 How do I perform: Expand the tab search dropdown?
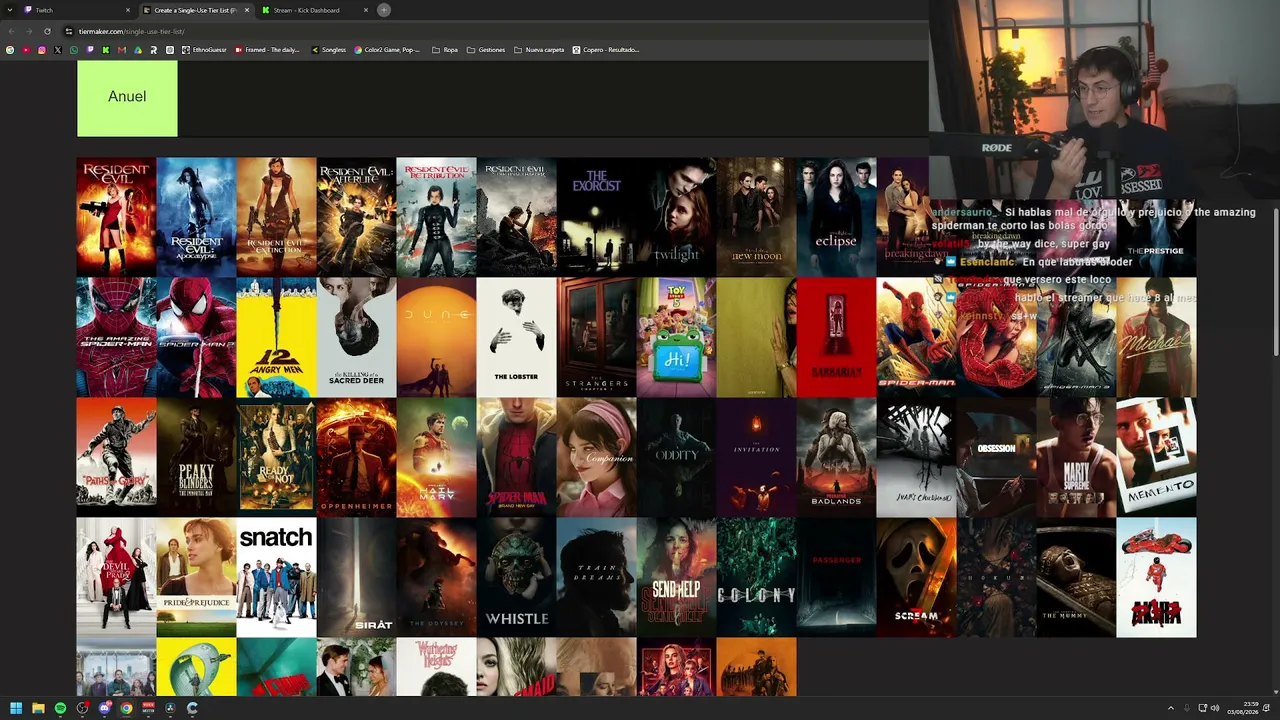[x=9, y=10]
